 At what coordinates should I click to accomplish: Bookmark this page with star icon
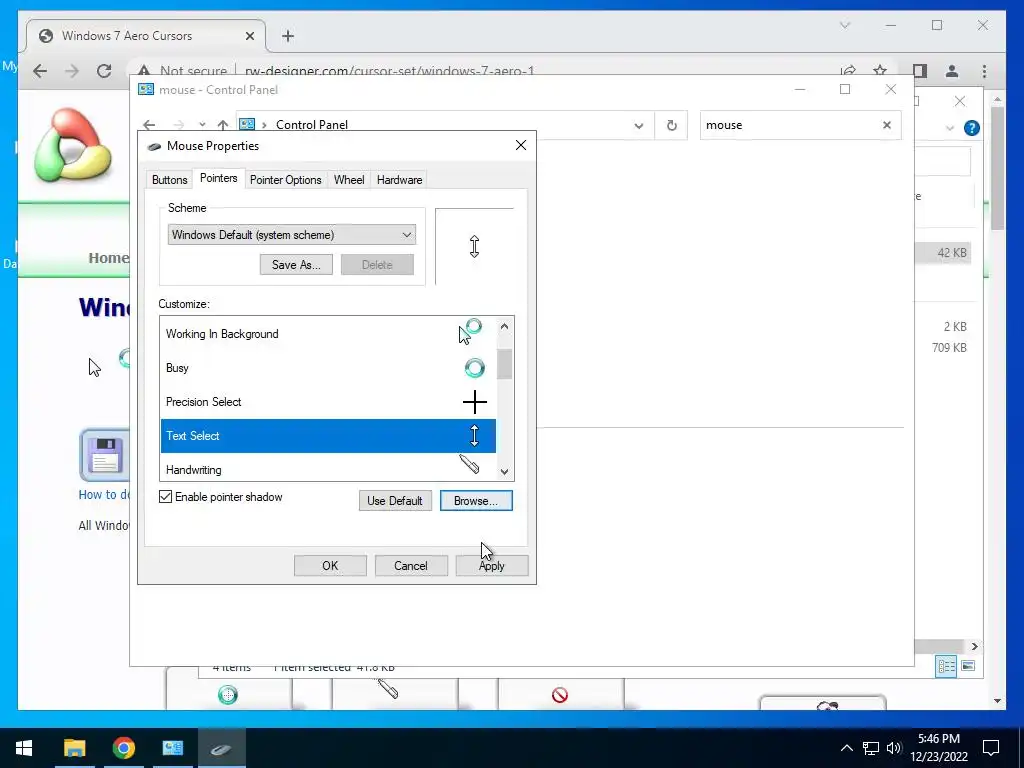click(x=880, y=71)
